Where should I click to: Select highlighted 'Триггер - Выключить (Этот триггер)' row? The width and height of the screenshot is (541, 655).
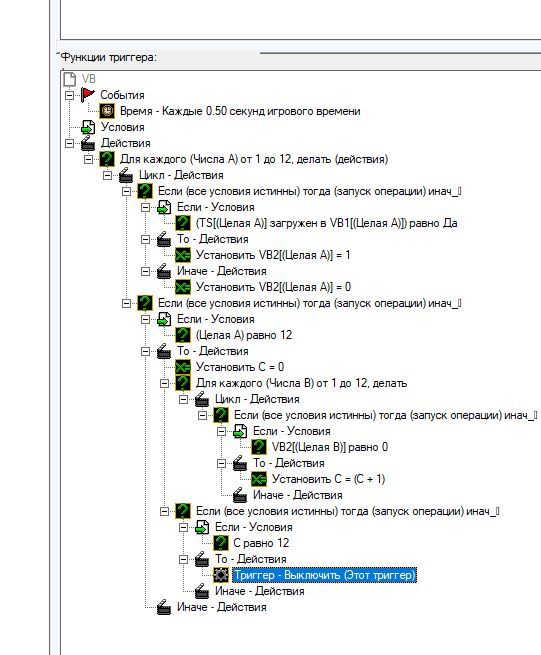coord(325,575)
